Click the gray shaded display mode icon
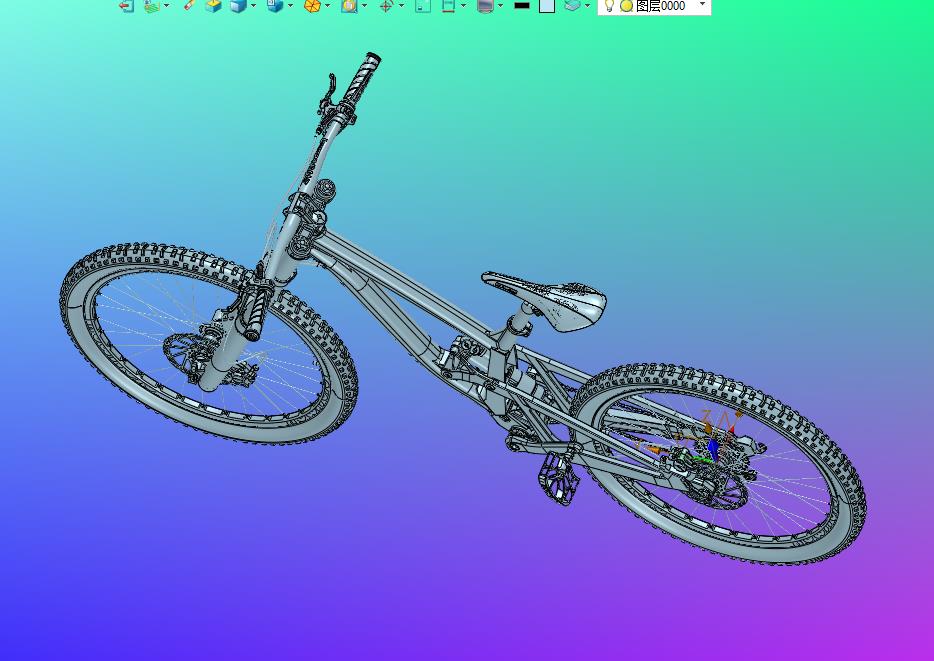Image resolution: width=934 pixels, height=661 pixels. point(485,6)
